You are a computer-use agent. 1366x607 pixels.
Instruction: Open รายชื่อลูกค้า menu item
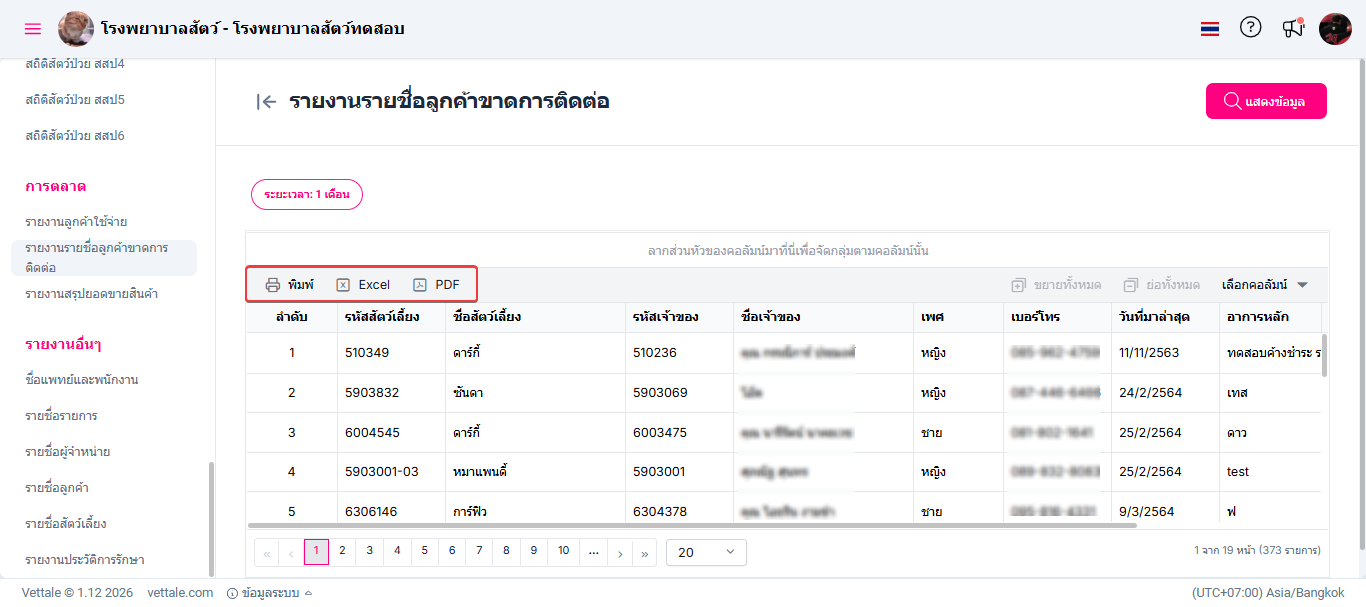(x=58, y=488)
